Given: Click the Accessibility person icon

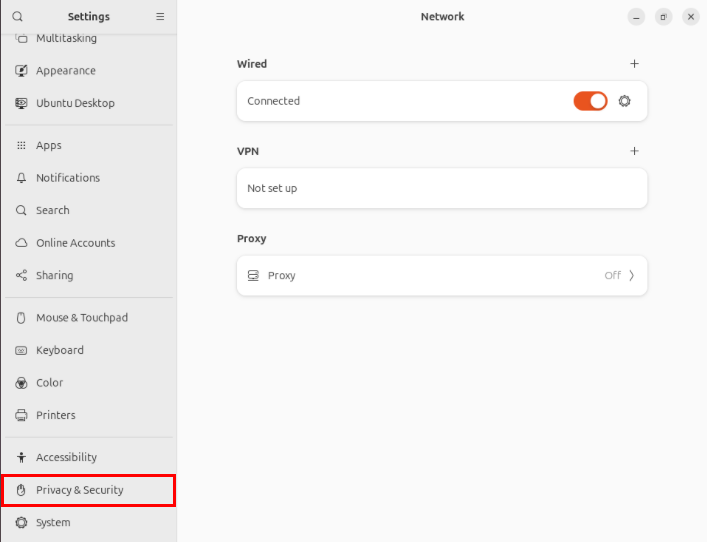Looking at the screenshot, I should pos(21,457).
